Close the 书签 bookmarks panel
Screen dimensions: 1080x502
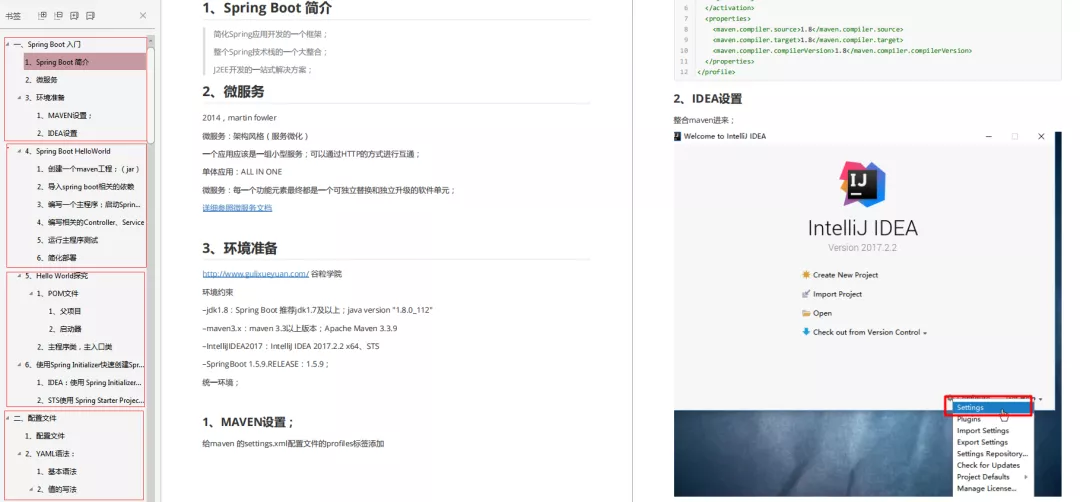click(142, 16)
